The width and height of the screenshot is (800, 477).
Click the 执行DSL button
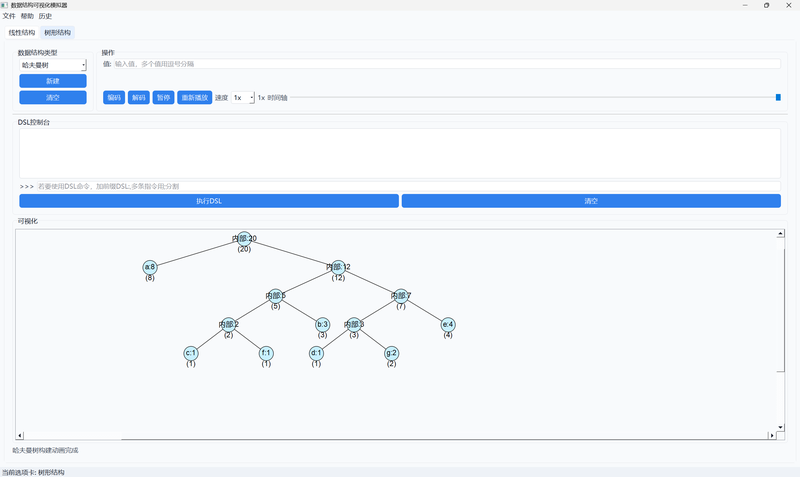209,201
